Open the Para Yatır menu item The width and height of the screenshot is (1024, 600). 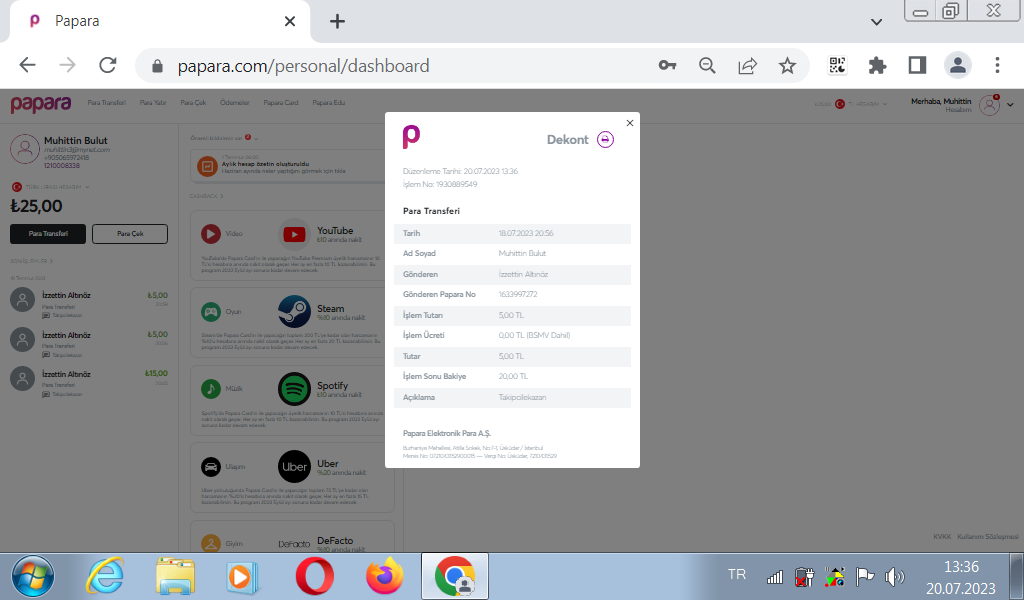[x=153, y=103]
